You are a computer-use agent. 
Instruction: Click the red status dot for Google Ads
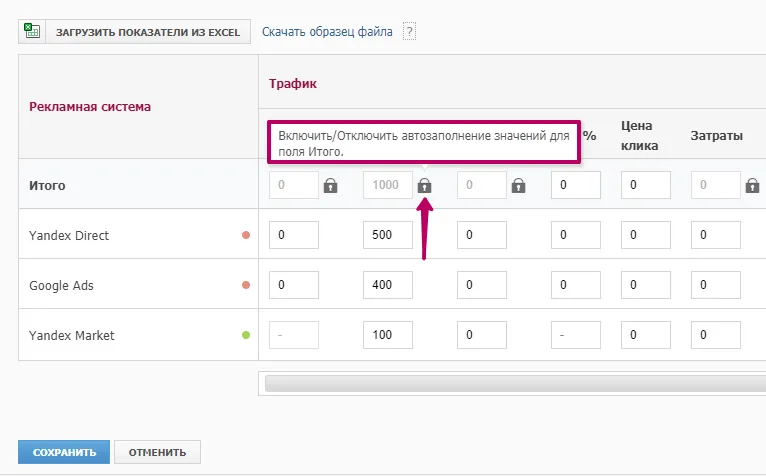(246, 285)
